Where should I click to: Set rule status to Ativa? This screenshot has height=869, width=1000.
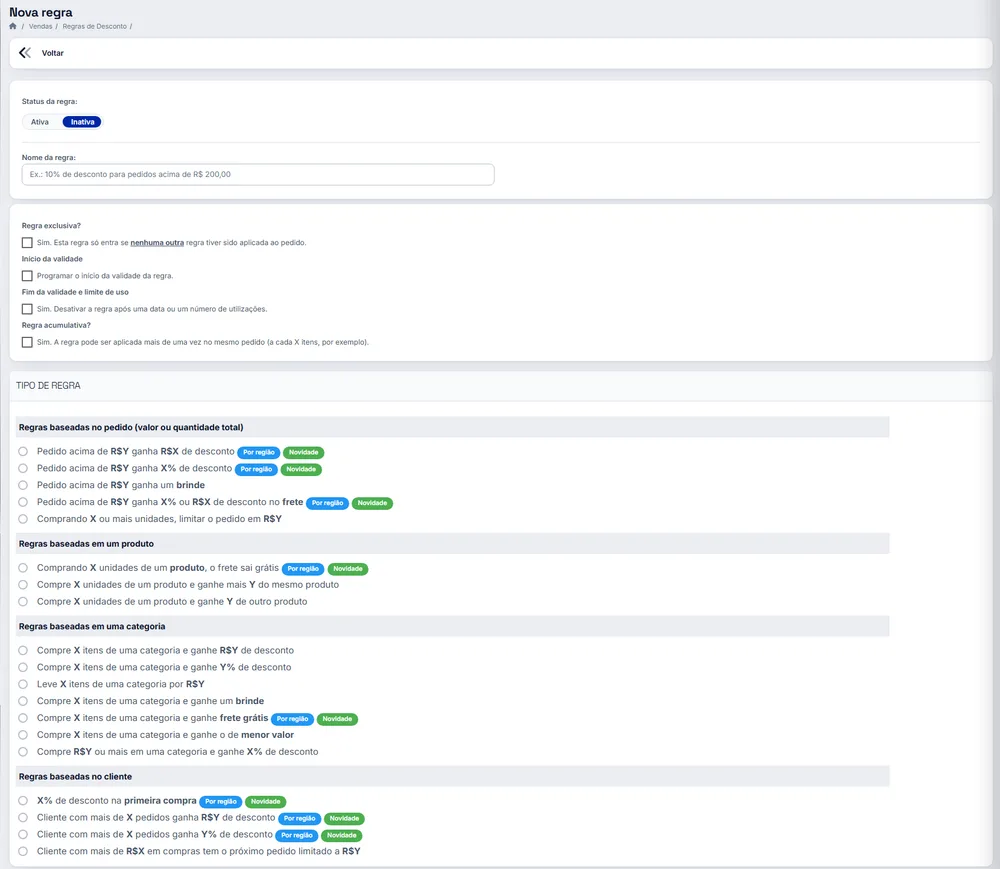tap(40, 122)
